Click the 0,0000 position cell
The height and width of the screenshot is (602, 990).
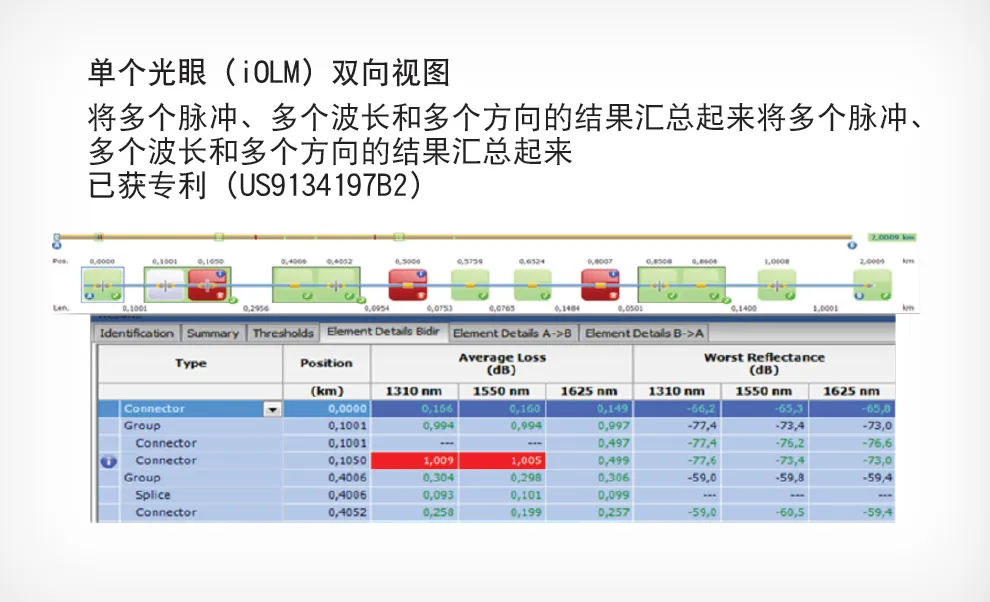[326, 409]
